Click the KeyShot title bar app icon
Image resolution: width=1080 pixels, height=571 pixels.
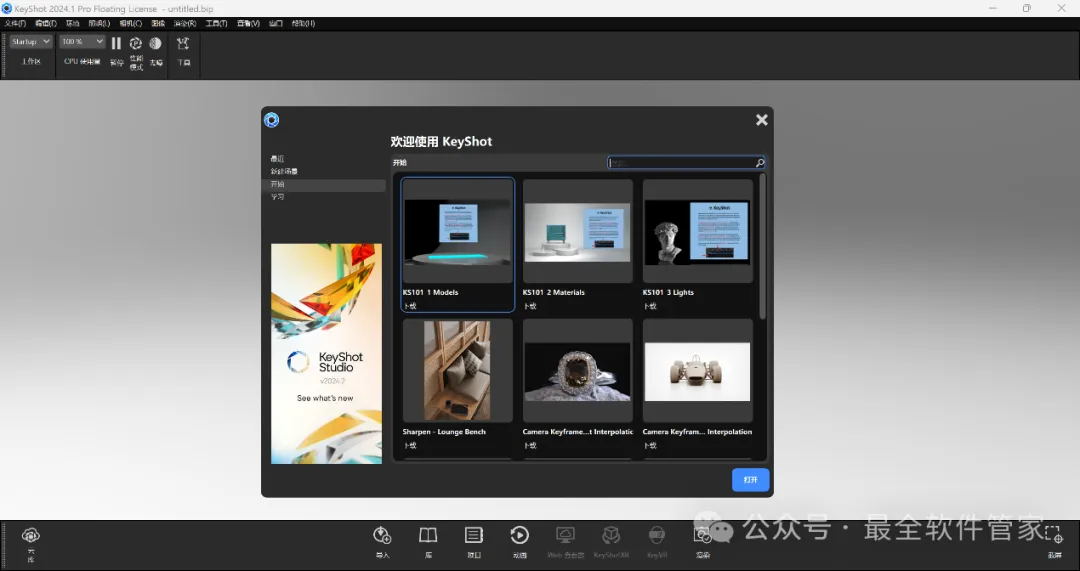[x=7, y=8]
